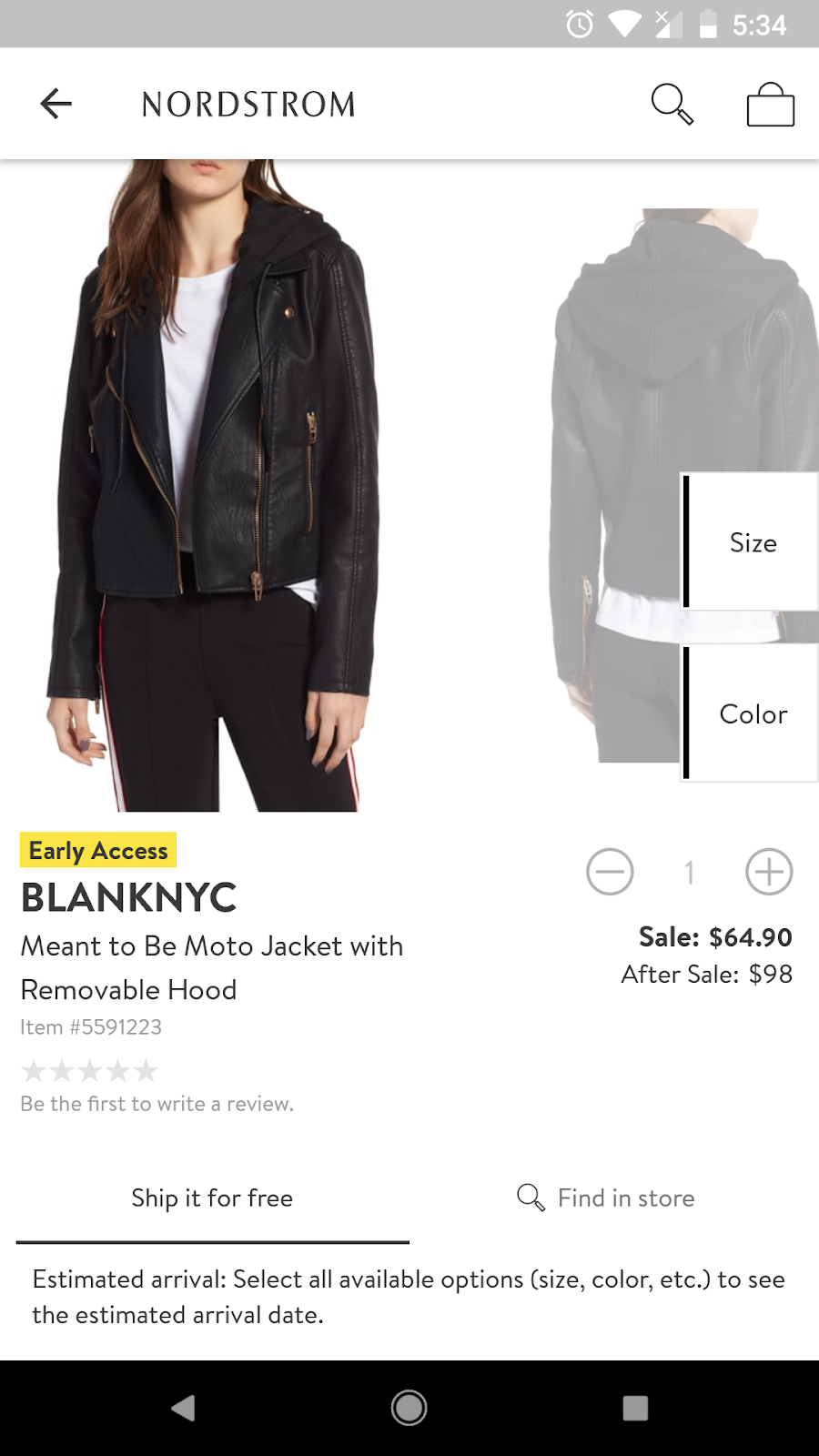Viewport: 819px width, 1456px height.
Task: Select the middle star in the rating row
Action: [x=90, y=1071]
